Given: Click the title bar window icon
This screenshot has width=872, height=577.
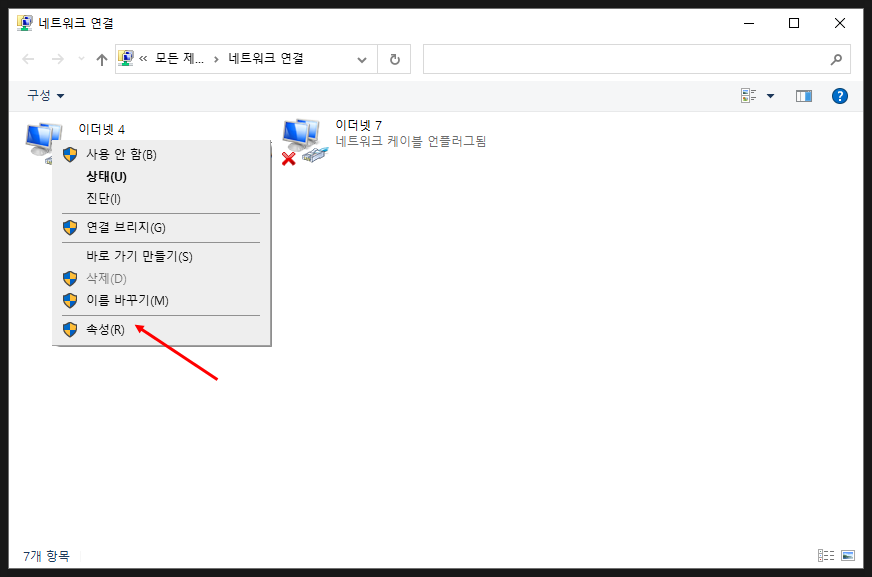Looking at the screenshot, I should pos(24,23).
